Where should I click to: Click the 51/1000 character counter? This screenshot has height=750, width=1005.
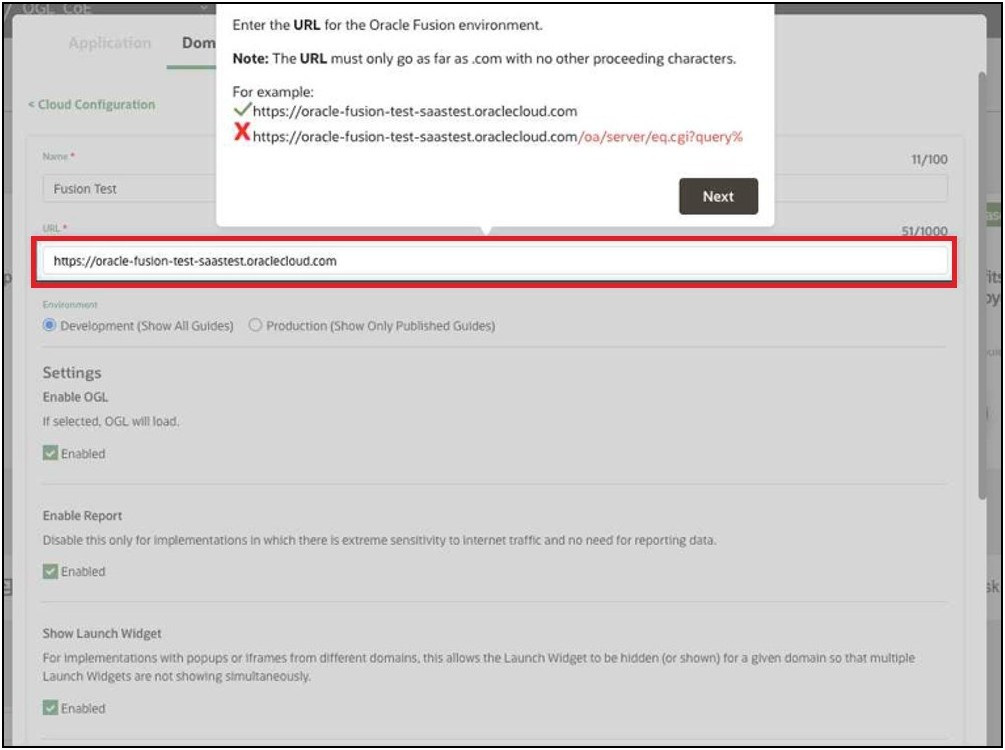point(924,231)
